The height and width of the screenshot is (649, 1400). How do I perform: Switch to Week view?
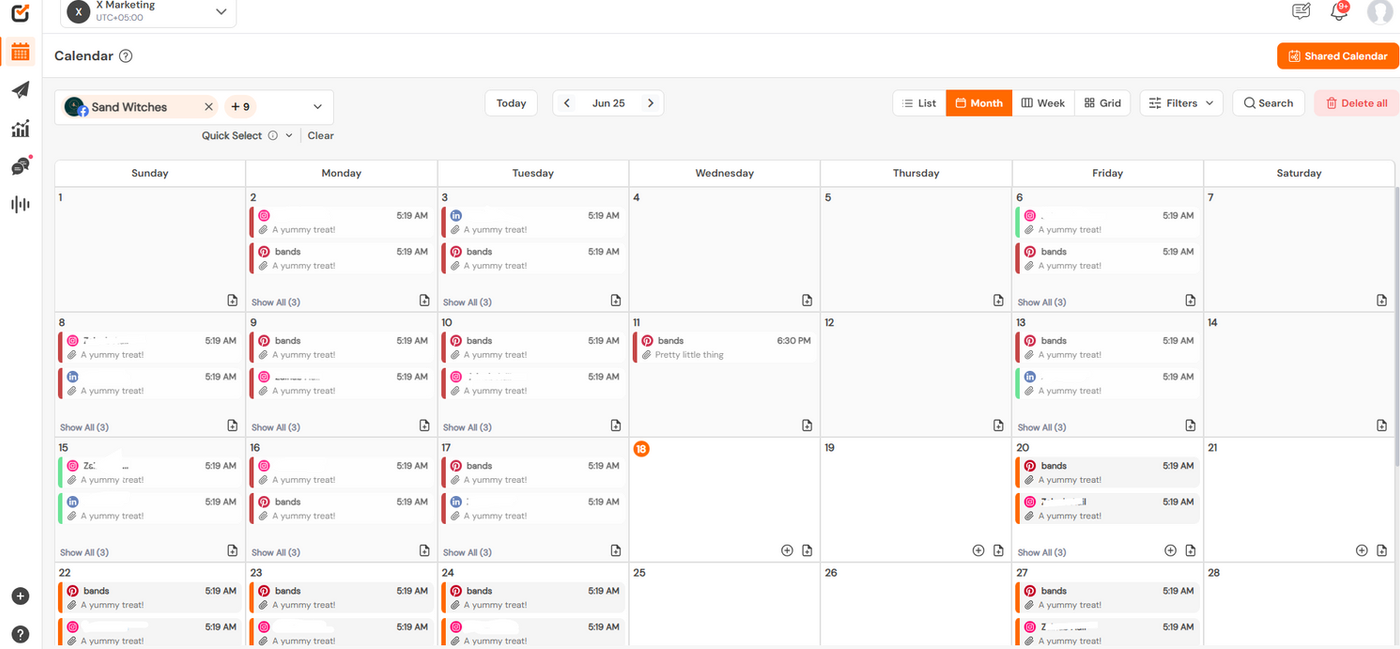(1043, 103)
